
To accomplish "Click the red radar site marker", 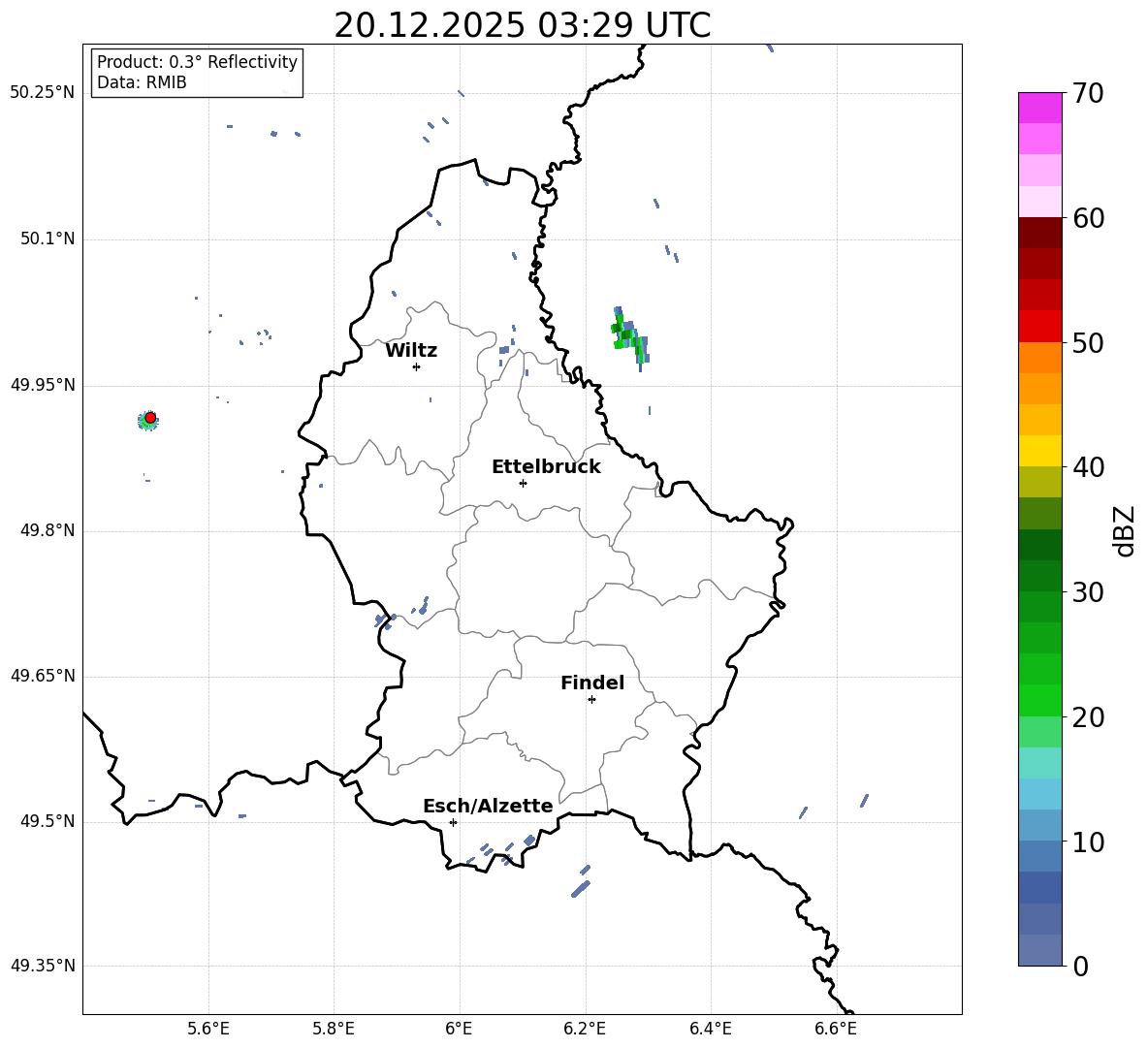I will [x=150, y=418].
